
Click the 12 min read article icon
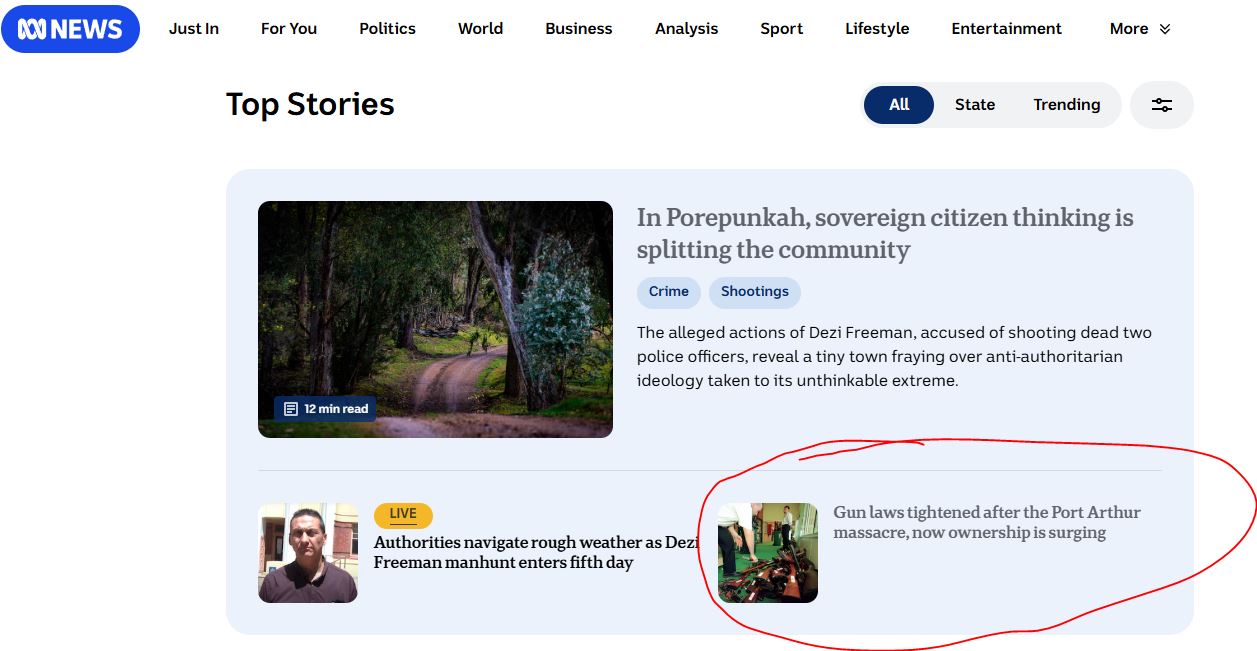(x=291, y=409)
